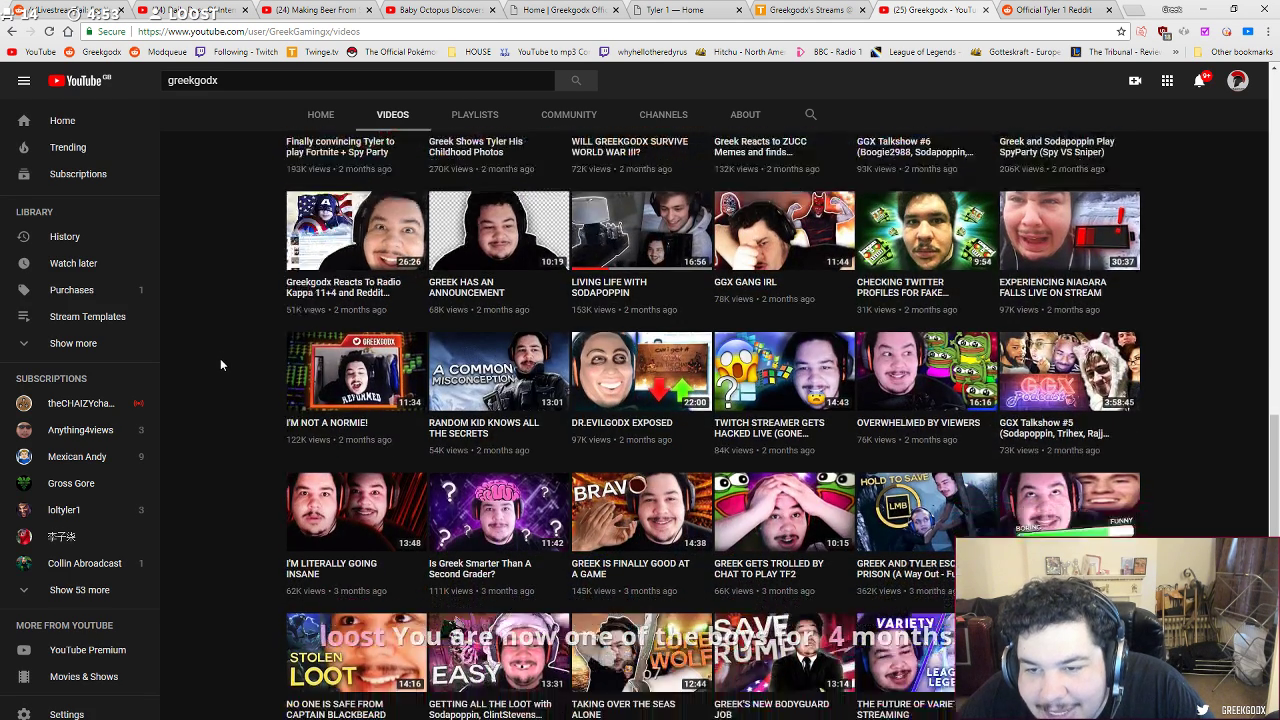
Task: Open the account avatar menu
Action: 1238,81
